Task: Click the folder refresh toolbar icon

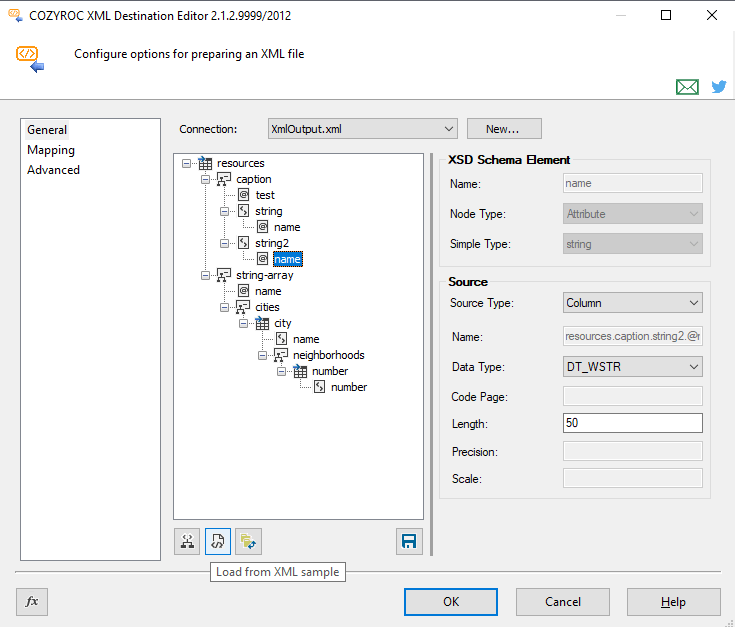Action: (248, 542)
